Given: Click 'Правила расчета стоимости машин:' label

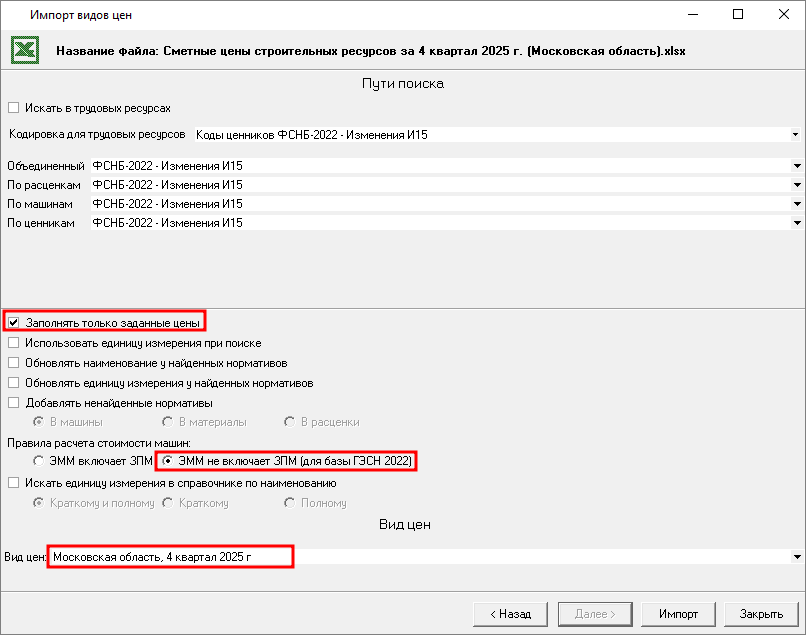Looking at the screenshot, I should coord(99,443).
